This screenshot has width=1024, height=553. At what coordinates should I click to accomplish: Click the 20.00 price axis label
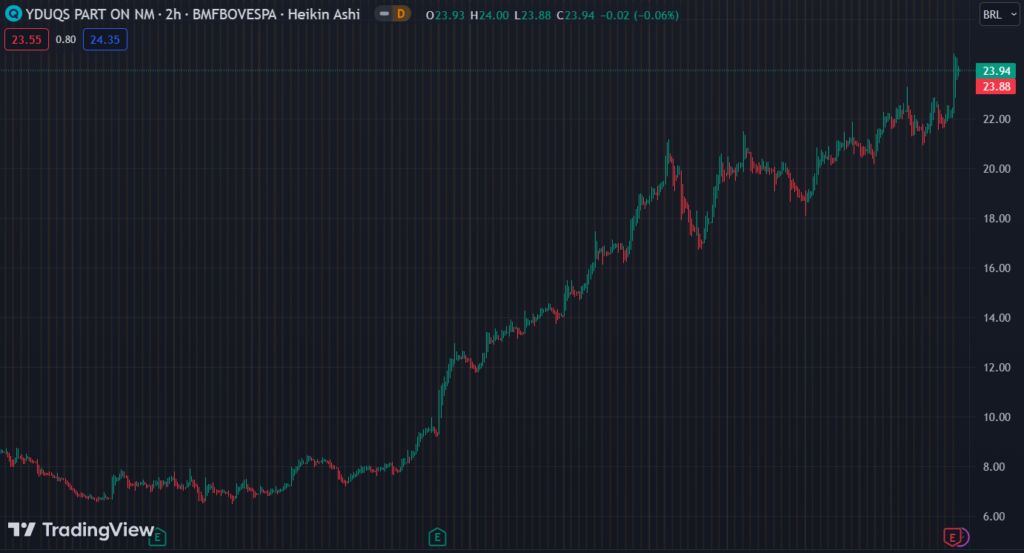(x=997, y=168)
